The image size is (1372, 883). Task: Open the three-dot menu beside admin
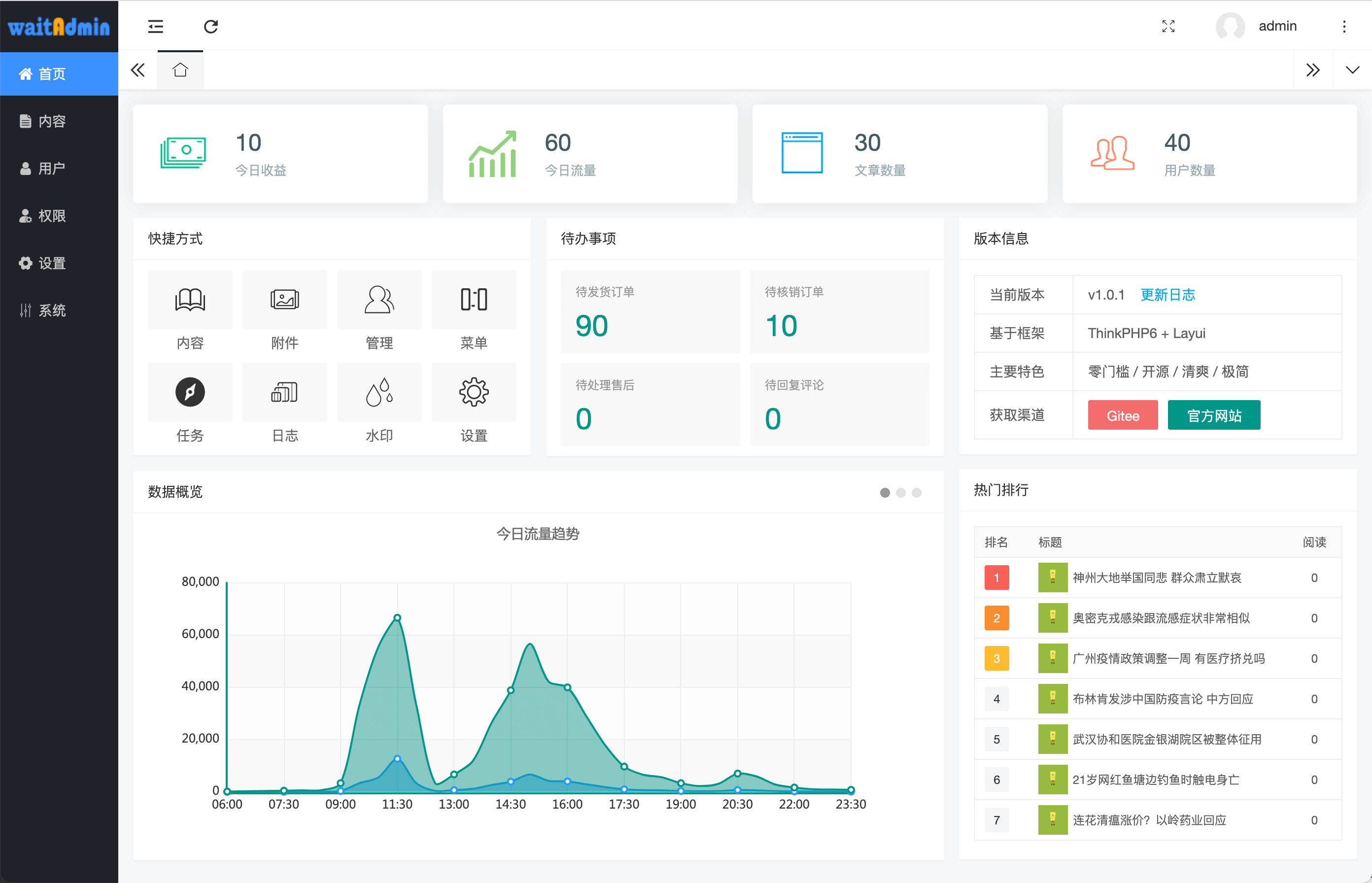[x=1344, y=27]
